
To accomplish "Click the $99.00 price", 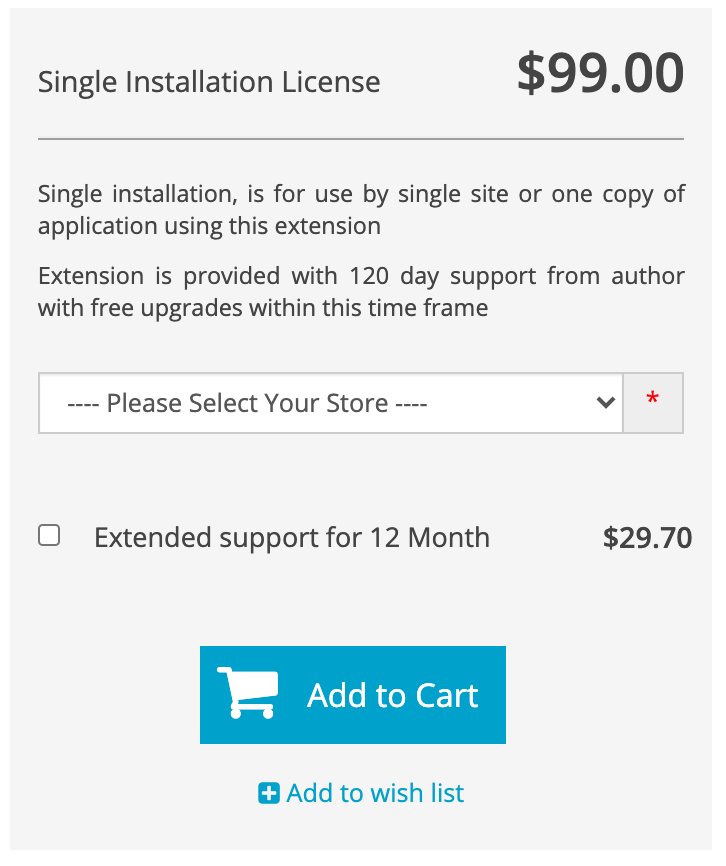I will pyautogui.click(x=601, y=73).
